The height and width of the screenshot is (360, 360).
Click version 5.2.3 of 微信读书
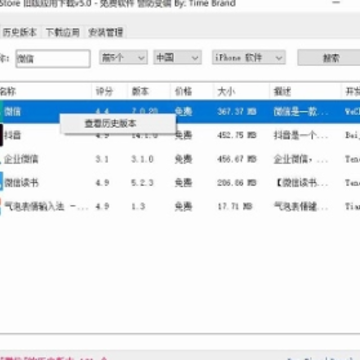[142, 183]
